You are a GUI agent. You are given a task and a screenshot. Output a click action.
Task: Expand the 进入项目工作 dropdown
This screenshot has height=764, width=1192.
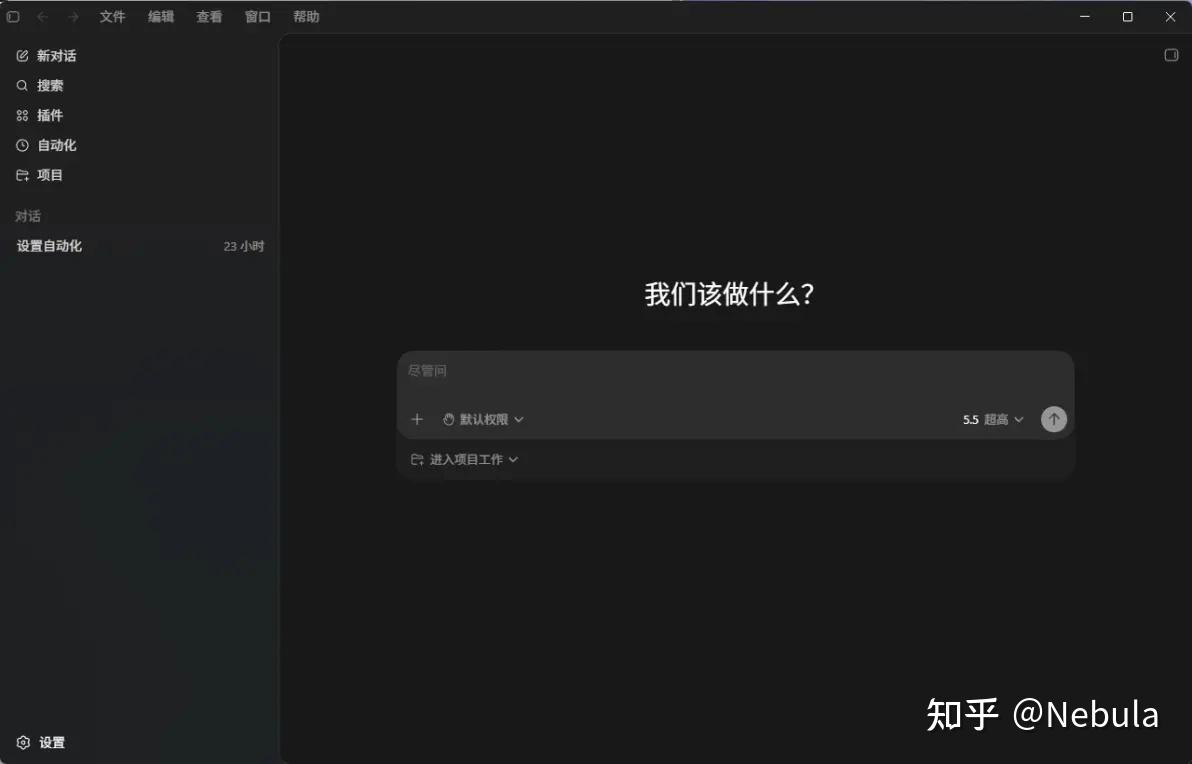click(x=464, y=459)
